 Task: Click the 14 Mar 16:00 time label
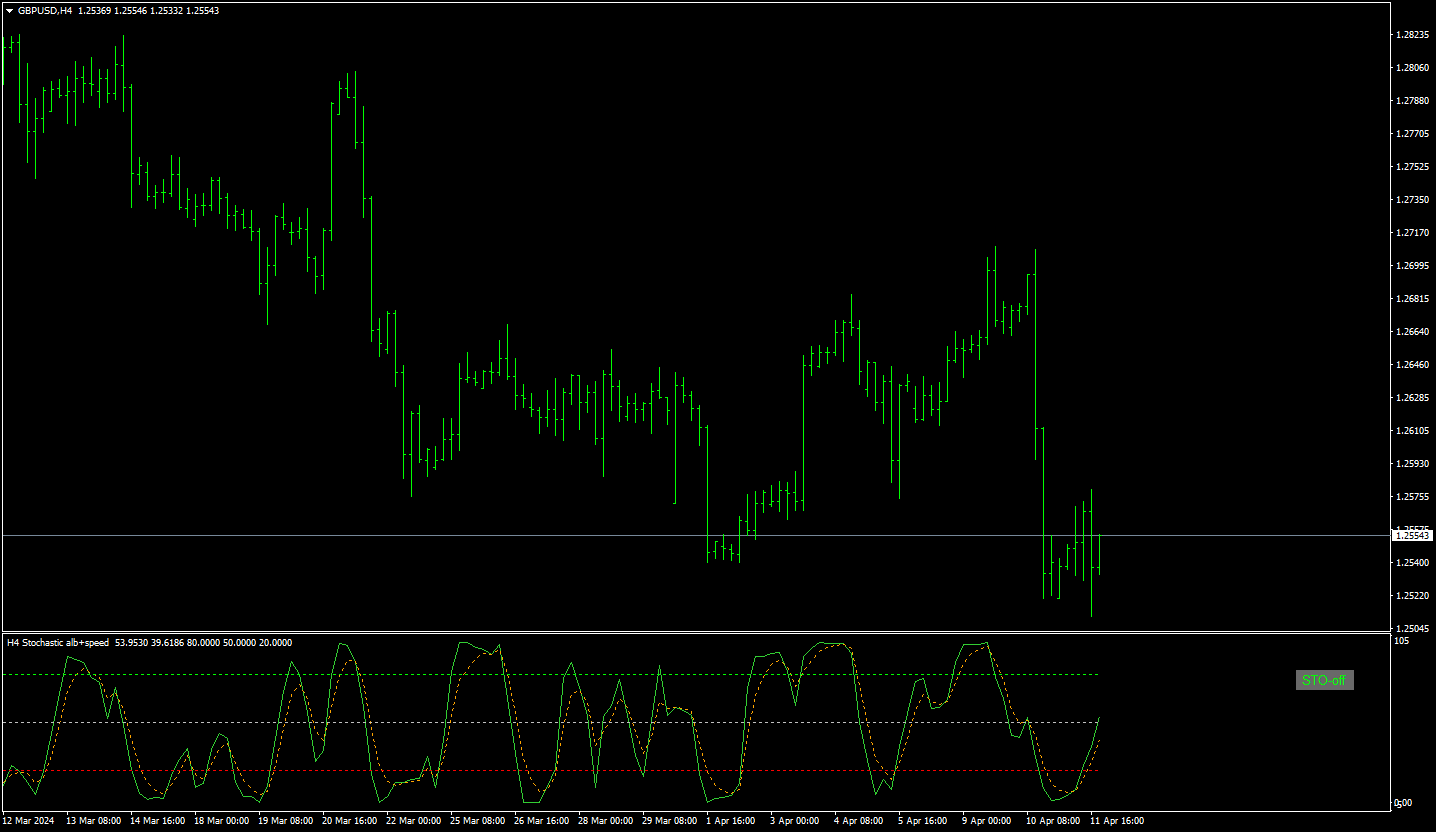[158, 821]
